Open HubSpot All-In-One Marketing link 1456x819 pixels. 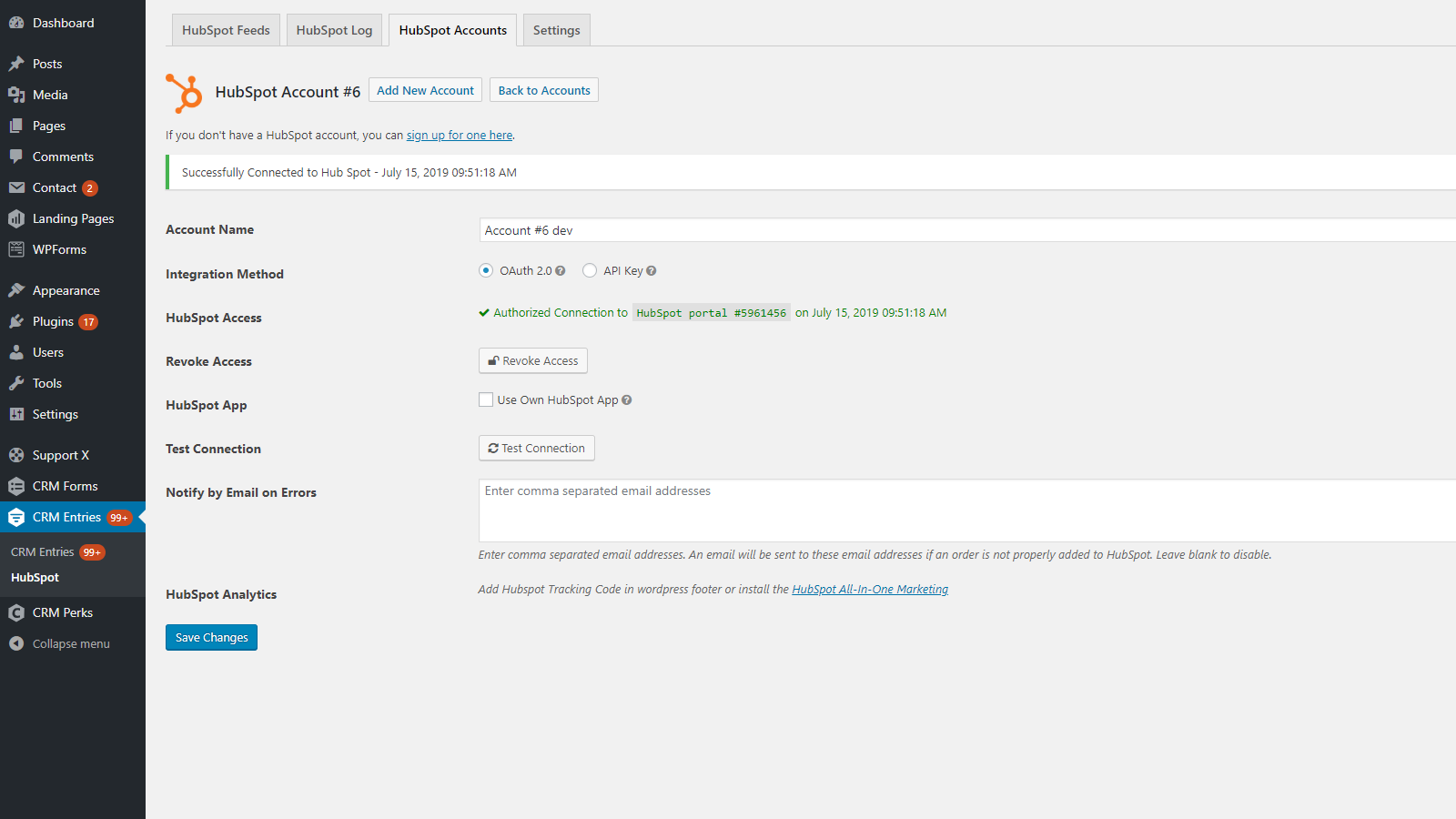870,590
